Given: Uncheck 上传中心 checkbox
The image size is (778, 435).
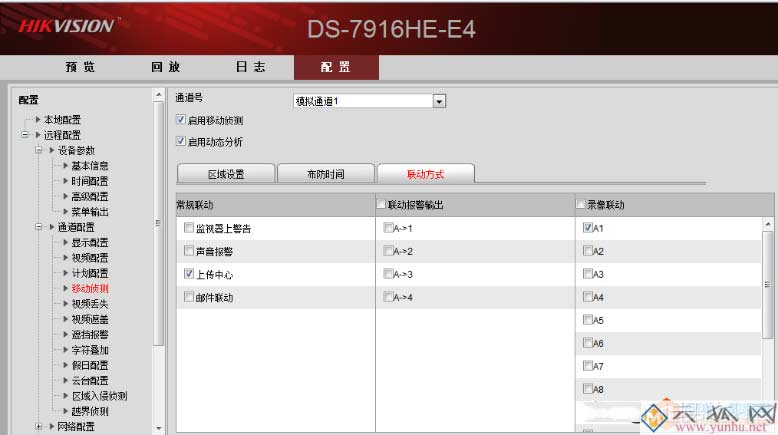Looking at the screenshot, I should click(x=189, y=273).
